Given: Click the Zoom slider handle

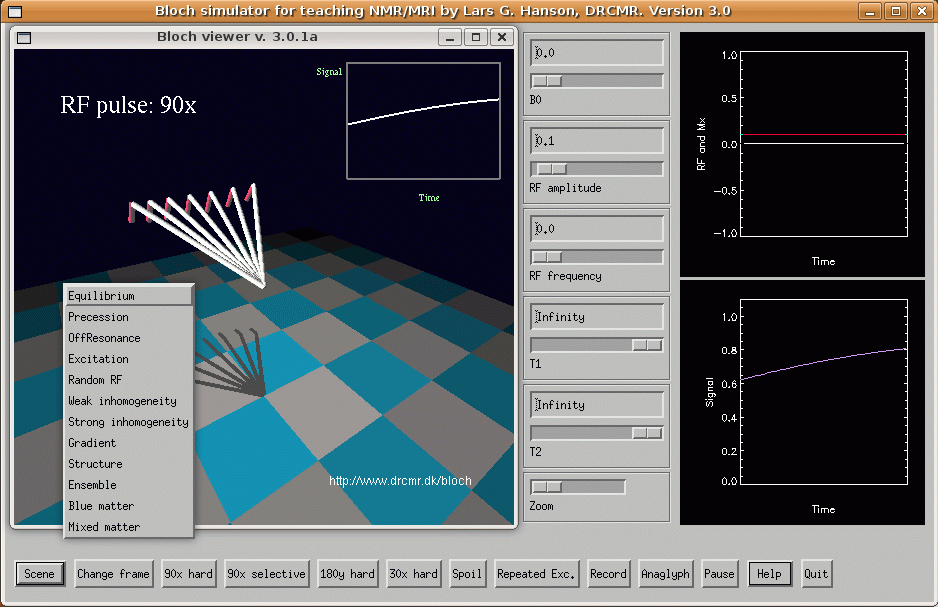Looking at the screenshot, I should [x=546, y=487].
